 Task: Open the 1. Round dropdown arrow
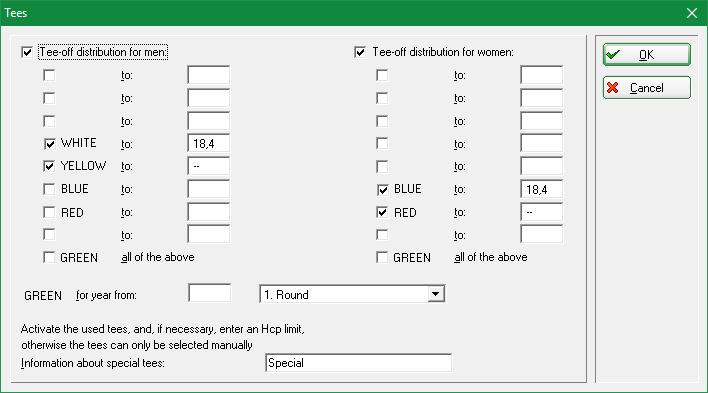pos(435,295)
